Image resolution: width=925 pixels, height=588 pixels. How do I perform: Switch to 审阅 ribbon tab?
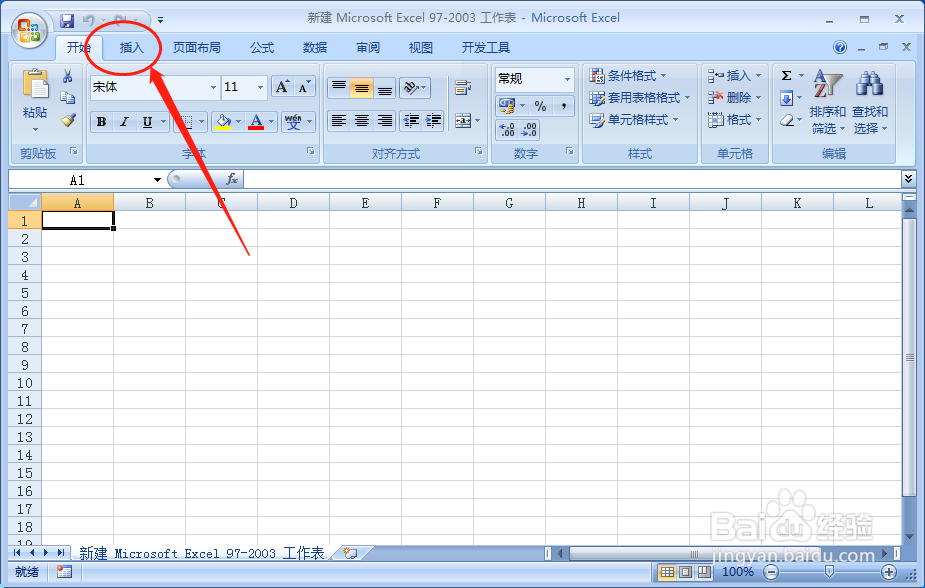(x=368, y=48)
